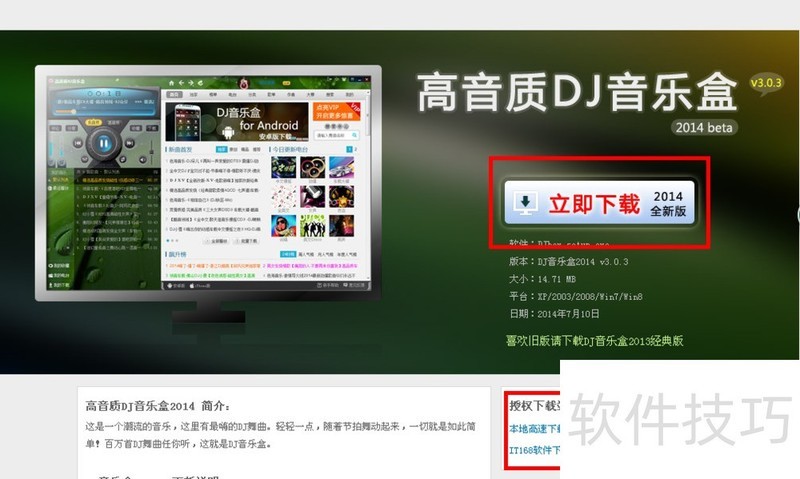Click the dancing silhouettes thumbnail in preview
This screenshot has width=800, height=479.
pyautogui.click(x=312, y=225)
